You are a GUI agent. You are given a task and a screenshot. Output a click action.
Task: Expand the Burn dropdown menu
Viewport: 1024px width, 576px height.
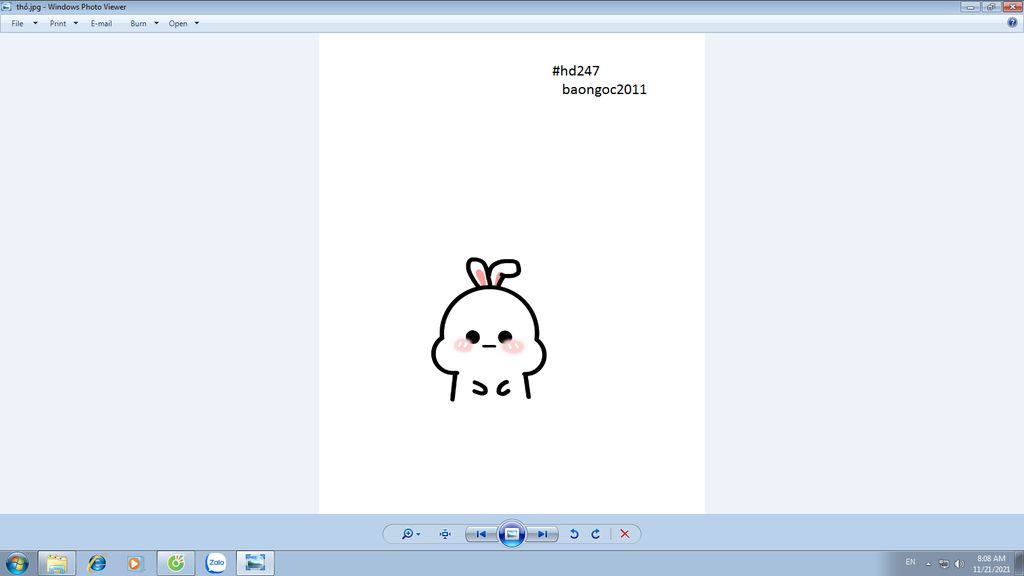[x=144, y=23]
